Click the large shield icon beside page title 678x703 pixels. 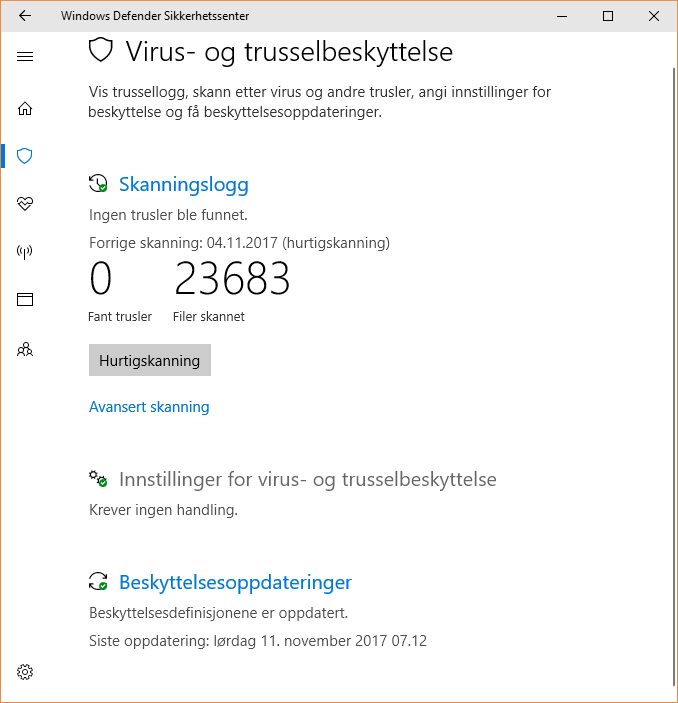point(100,50)
